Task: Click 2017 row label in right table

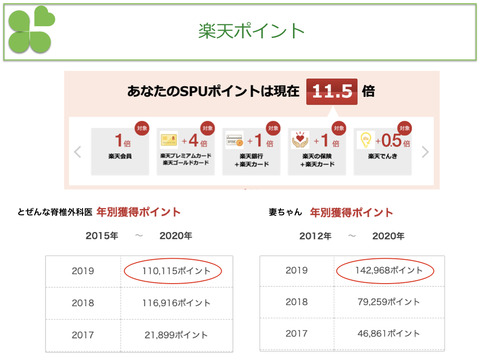Action: click(296, 333)
